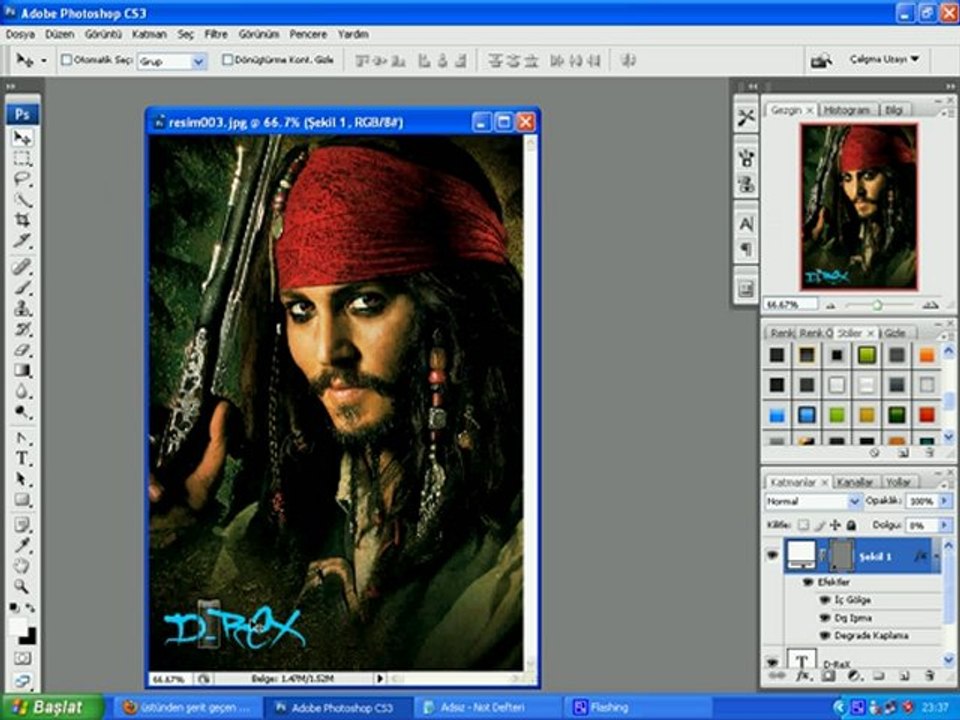960x720 pixels.
Task: Select the Lasso tool
Action: click(x=23, y=179)
